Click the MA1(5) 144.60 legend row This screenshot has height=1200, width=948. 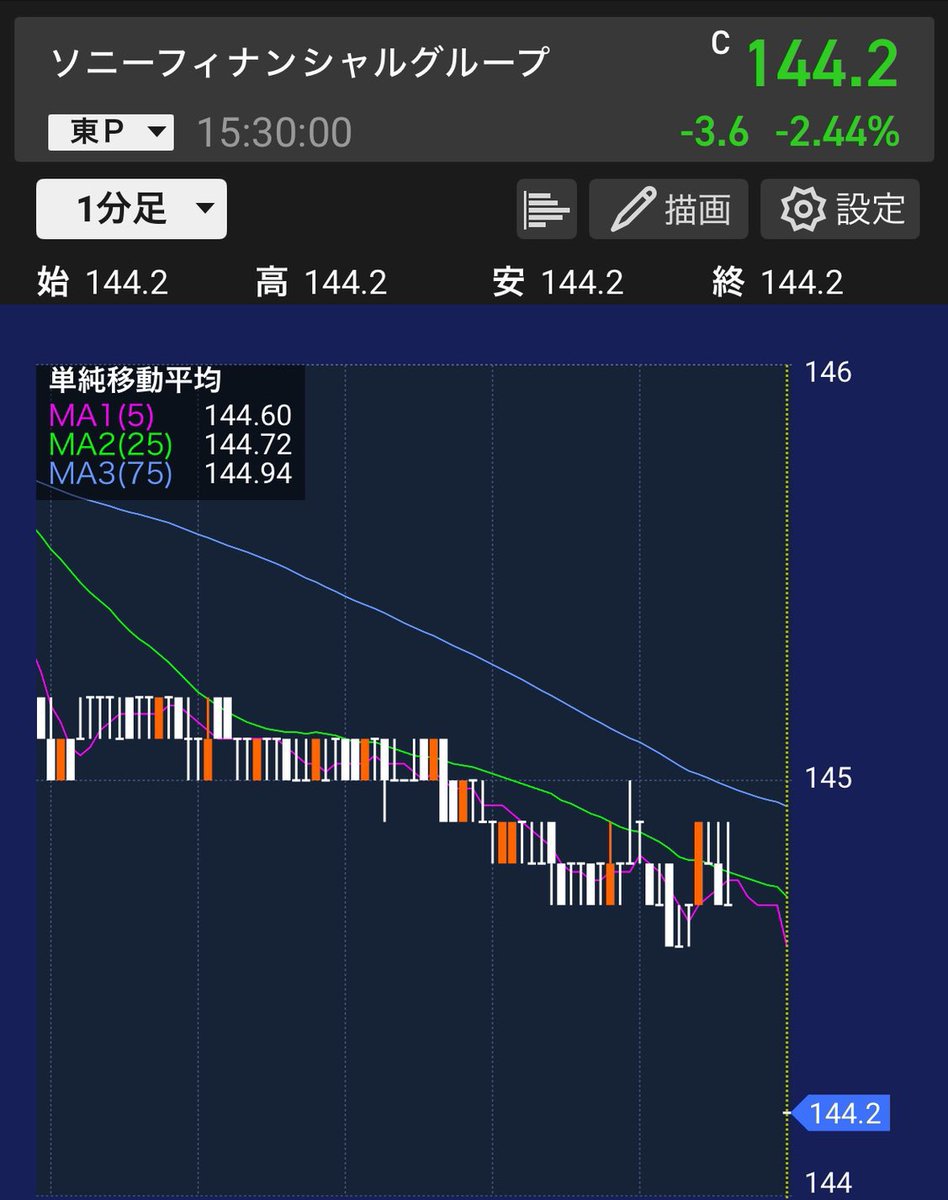tap(171, 415)
